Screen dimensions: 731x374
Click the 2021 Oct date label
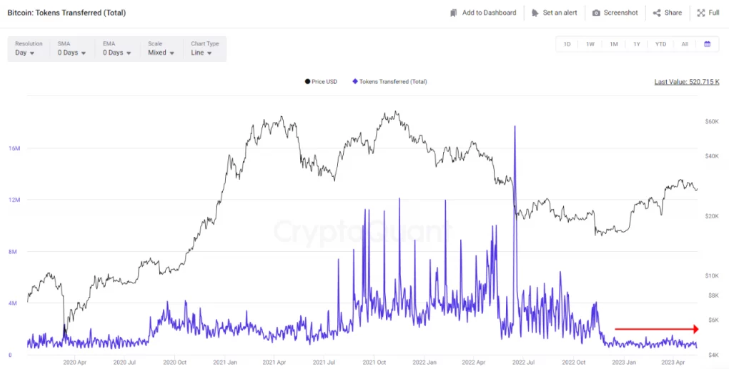click(x=374, y=362)
